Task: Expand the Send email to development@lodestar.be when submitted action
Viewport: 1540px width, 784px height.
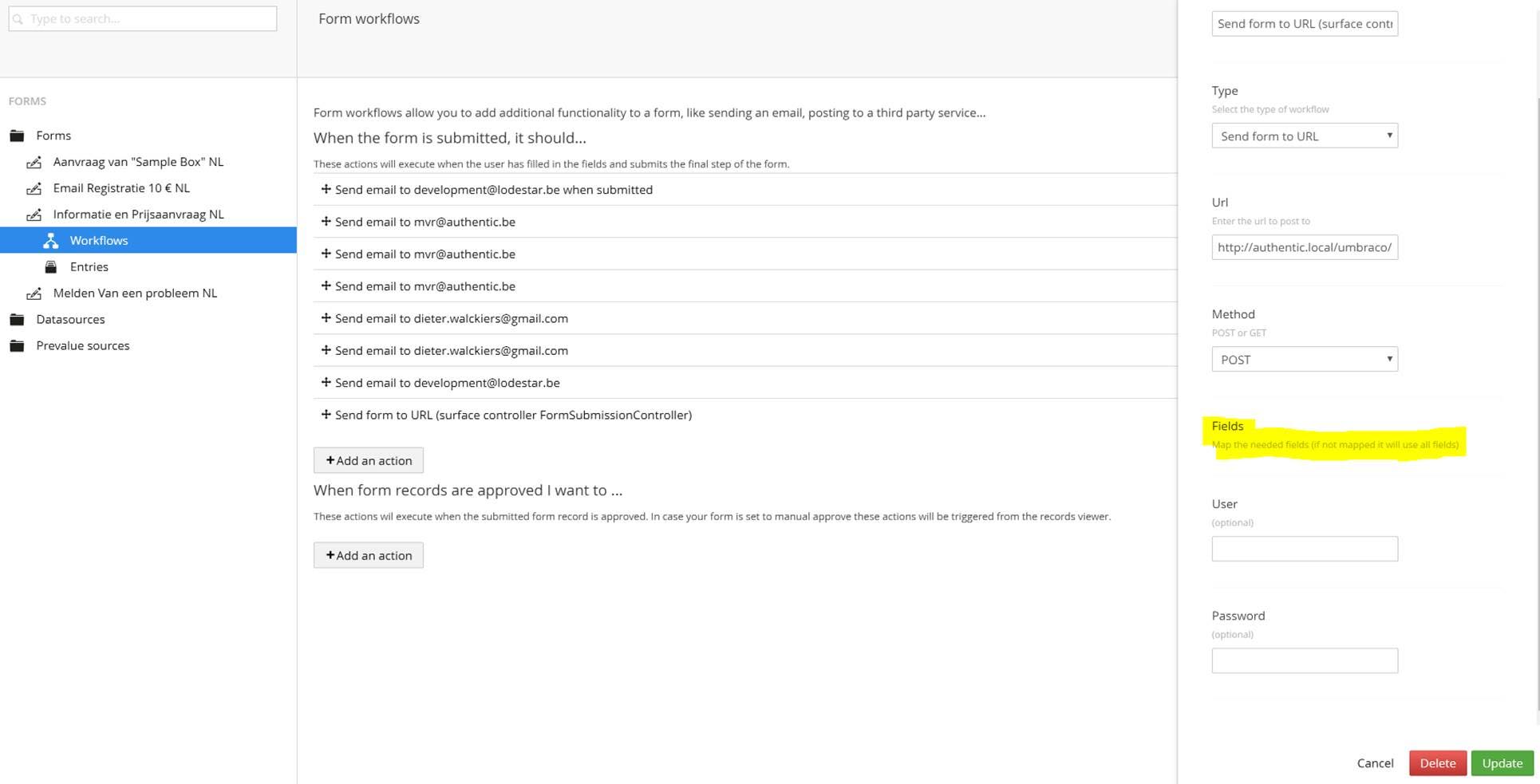Action: 487,190
